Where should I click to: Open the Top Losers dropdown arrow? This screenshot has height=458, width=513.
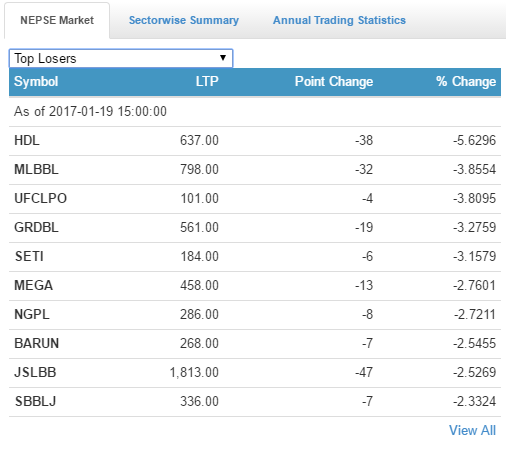tap(223, 58)
